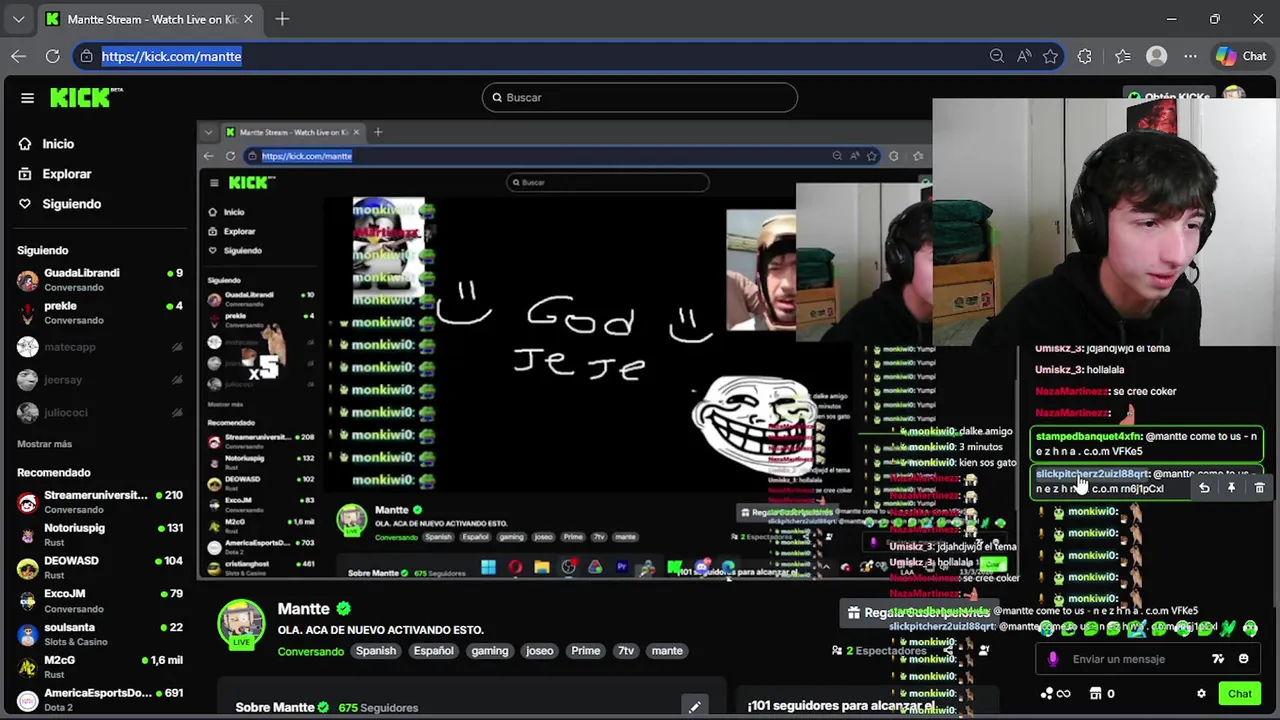Click the Conversando category link
Viewport: 1280px width, 720px height.
point(311,651)
